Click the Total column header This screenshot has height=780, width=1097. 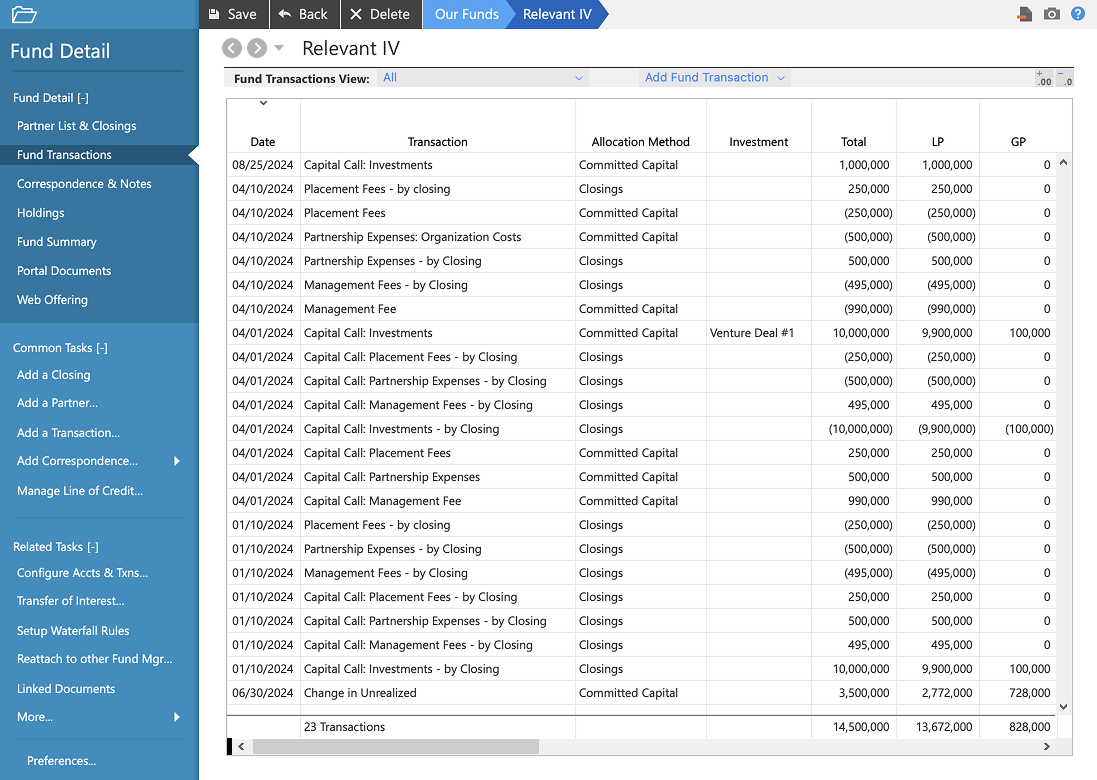click(x=854, y=142)
